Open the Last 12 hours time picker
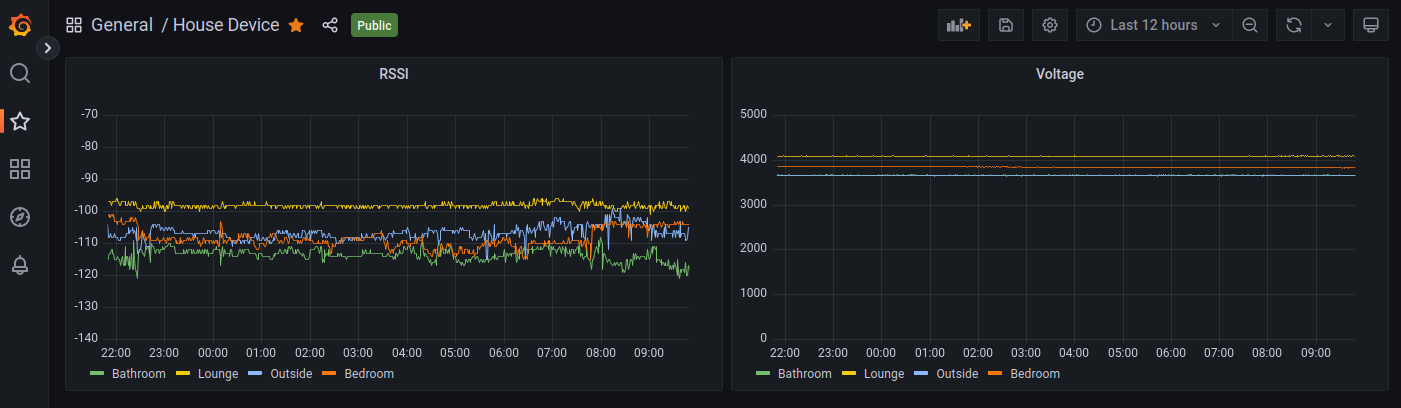 pyautogui.click(x=1154, y=25)
